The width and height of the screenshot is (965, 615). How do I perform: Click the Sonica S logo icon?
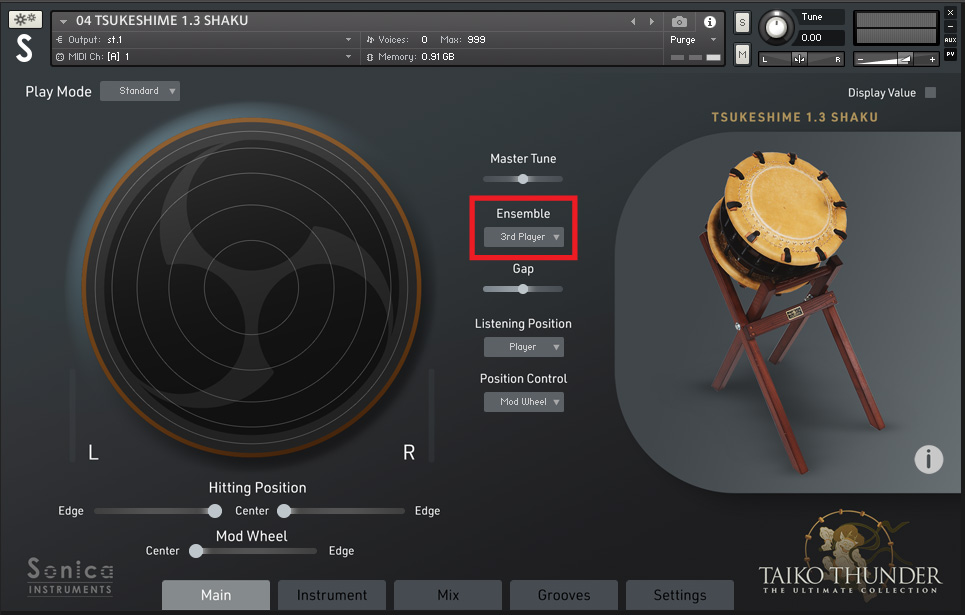point(24,48)
